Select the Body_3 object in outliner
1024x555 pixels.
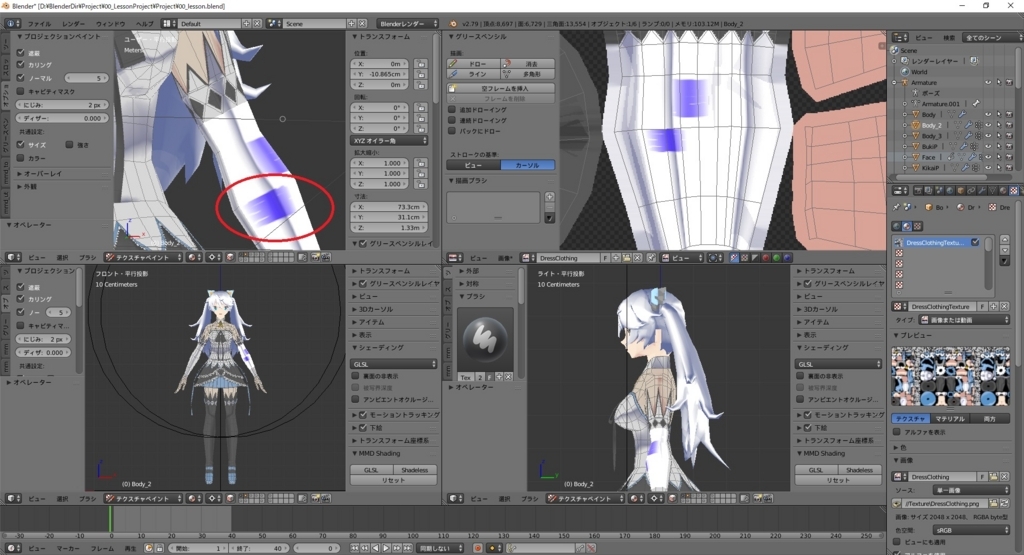[x=931, y=136]
